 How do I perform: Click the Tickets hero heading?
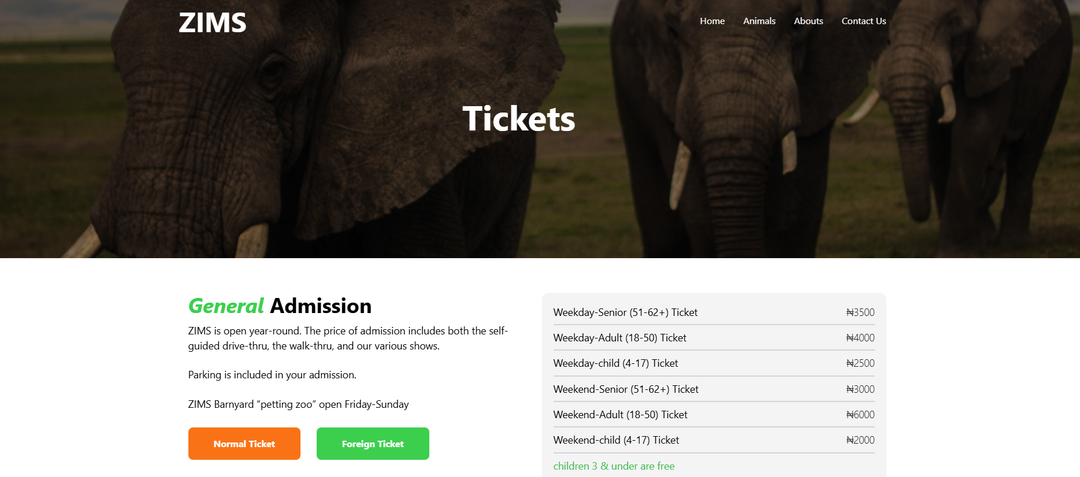pos(519,118)
